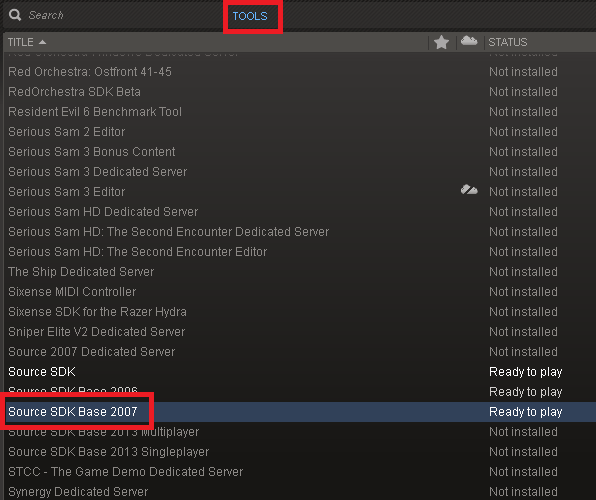Select Serious Sam 3 Bonus Content

92,152
